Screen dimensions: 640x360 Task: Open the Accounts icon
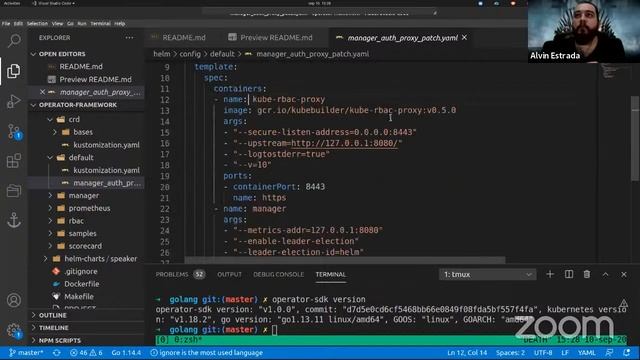click(14, 300)
